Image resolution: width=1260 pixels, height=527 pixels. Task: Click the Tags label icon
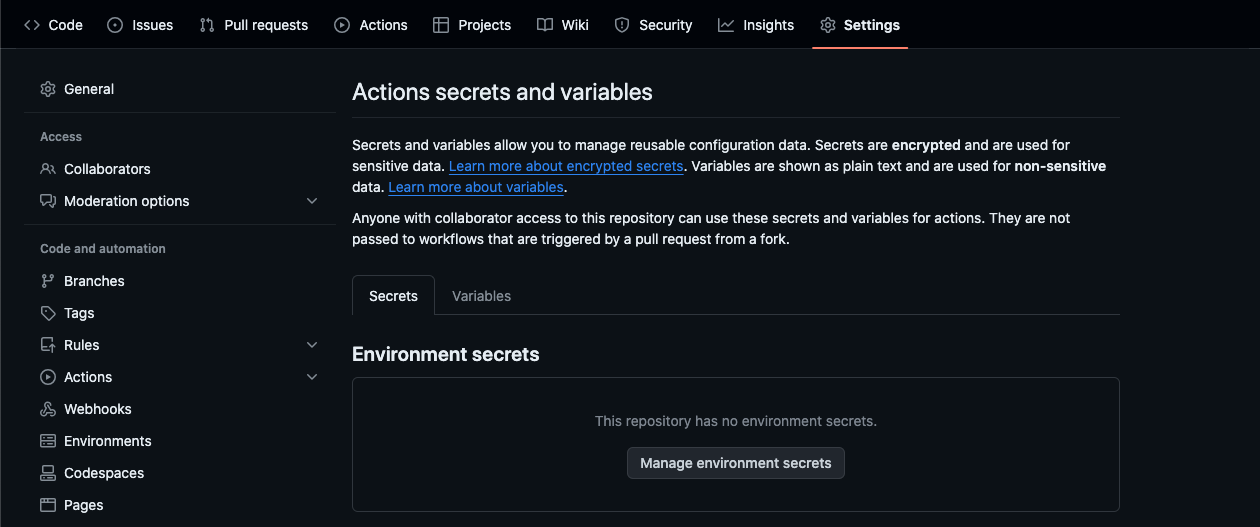(48, 313)
